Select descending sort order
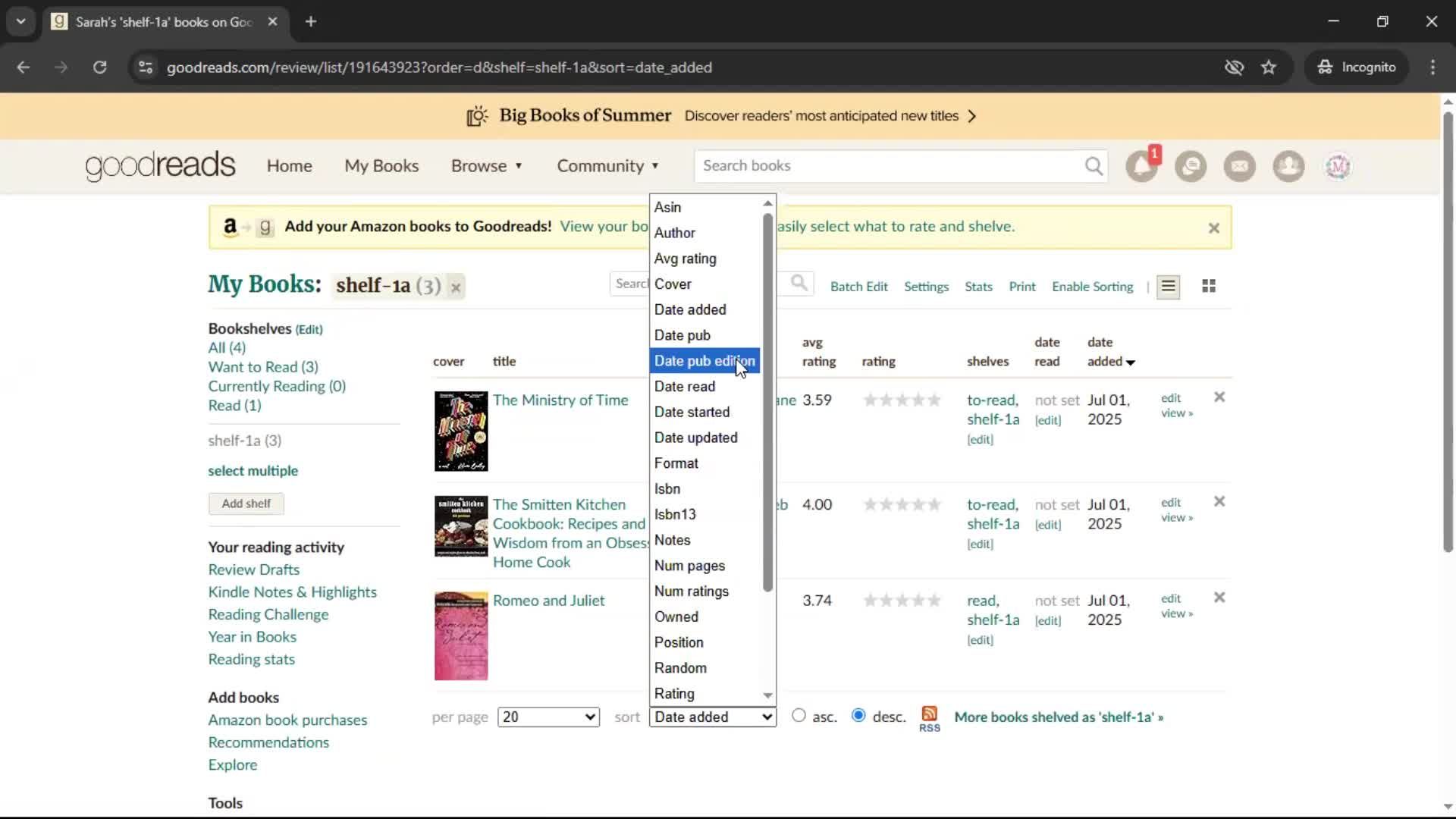The width and height of the screenshot is (1456, 819). pyautogui.click(x=858, y=716)
